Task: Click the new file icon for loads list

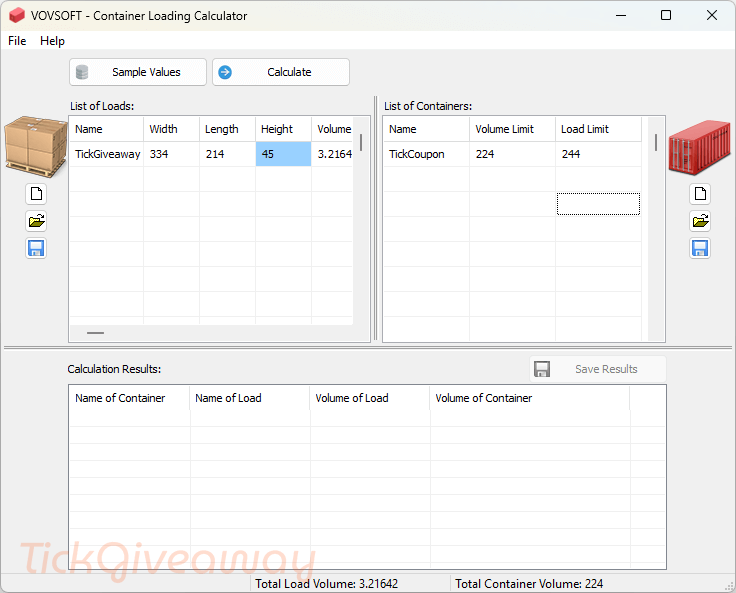Action: [36, 193]
